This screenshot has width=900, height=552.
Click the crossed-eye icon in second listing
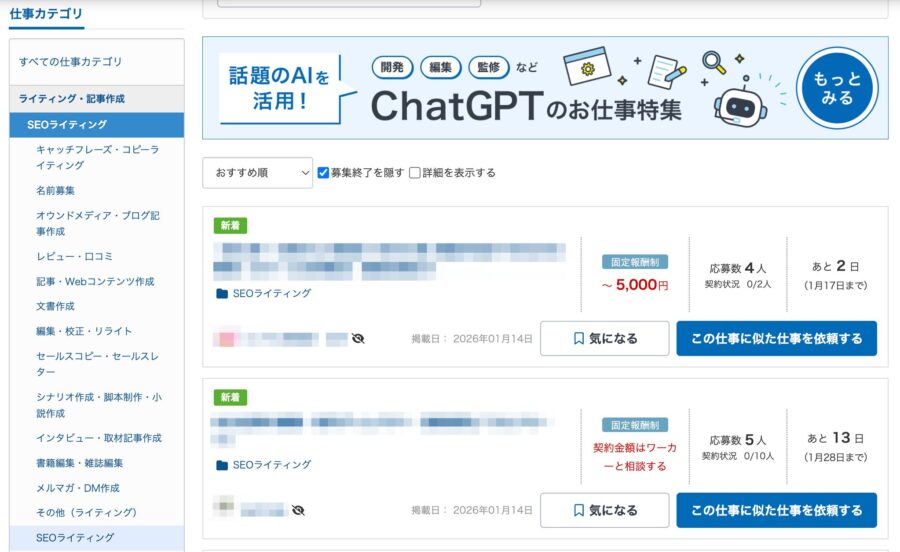[x=298, y=510]
